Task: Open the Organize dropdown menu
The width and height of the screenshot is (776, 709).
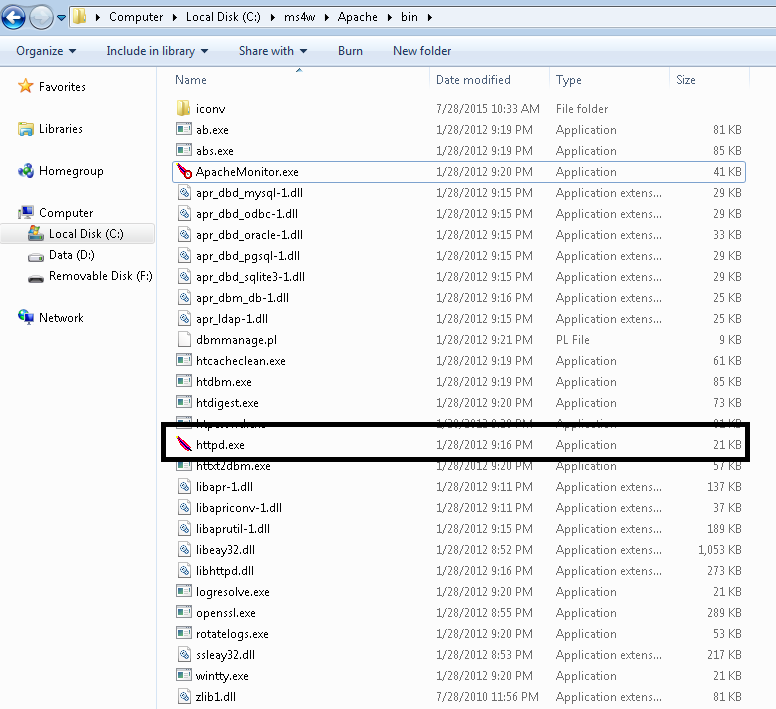Action: pos(46,51)
